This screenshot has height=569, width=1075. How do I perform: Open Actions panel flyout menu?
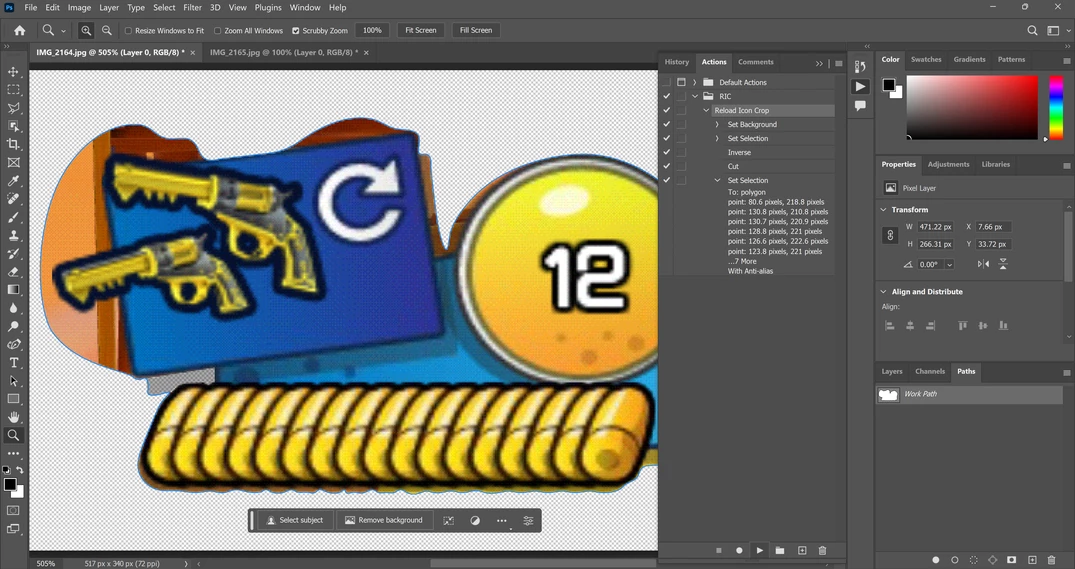tap(838, 63)
